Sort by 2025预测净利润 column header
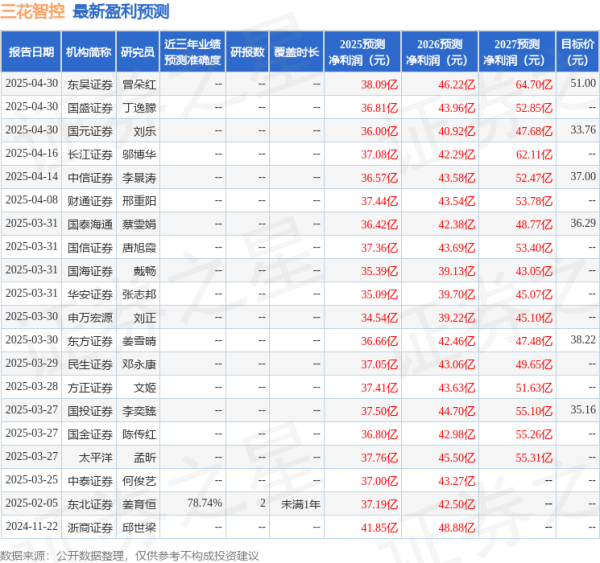The image size is (600, 563). (362, 51)
